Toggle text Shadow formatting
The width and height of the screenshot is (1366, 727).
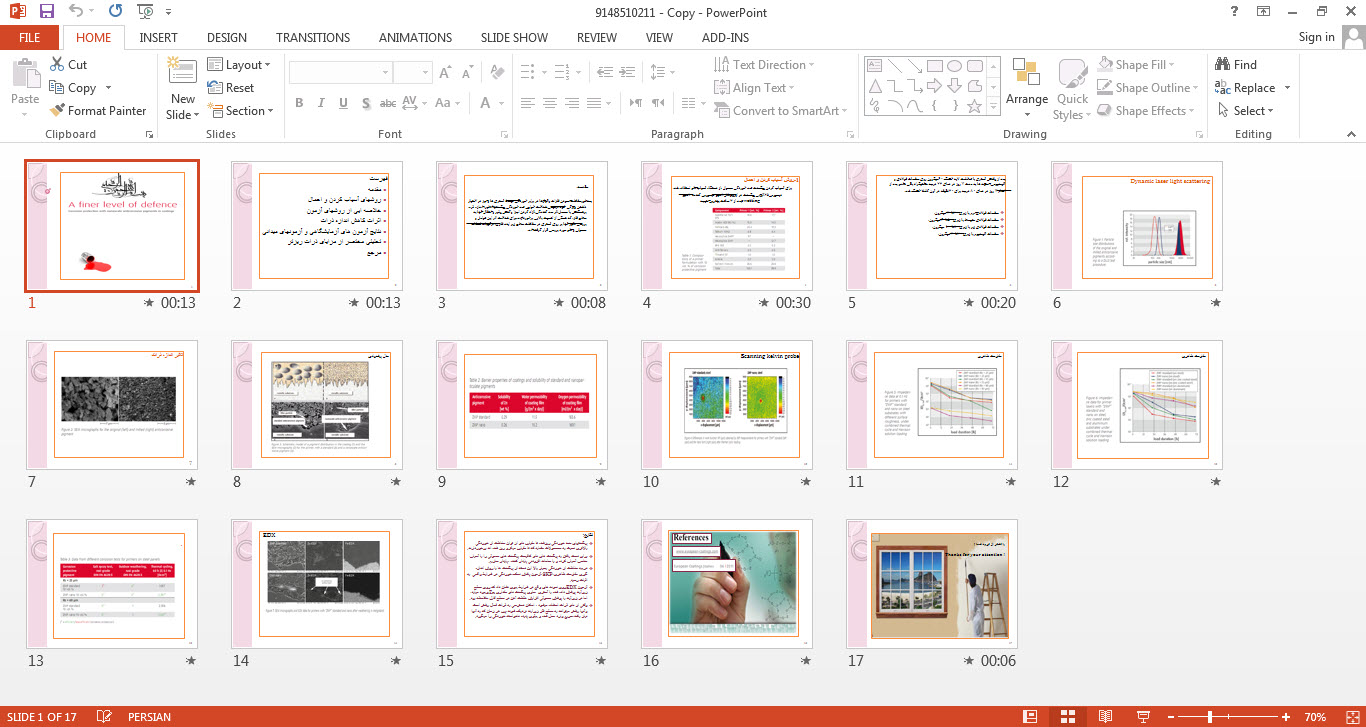click(x=366, y=103)
